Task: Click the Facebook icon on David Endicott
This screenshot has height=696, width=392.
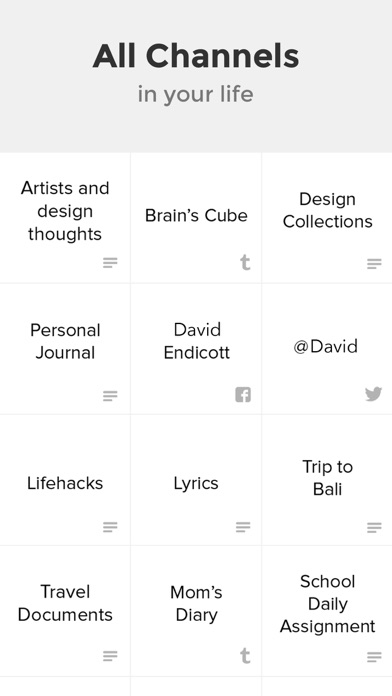Action: [x=243, y=394]
